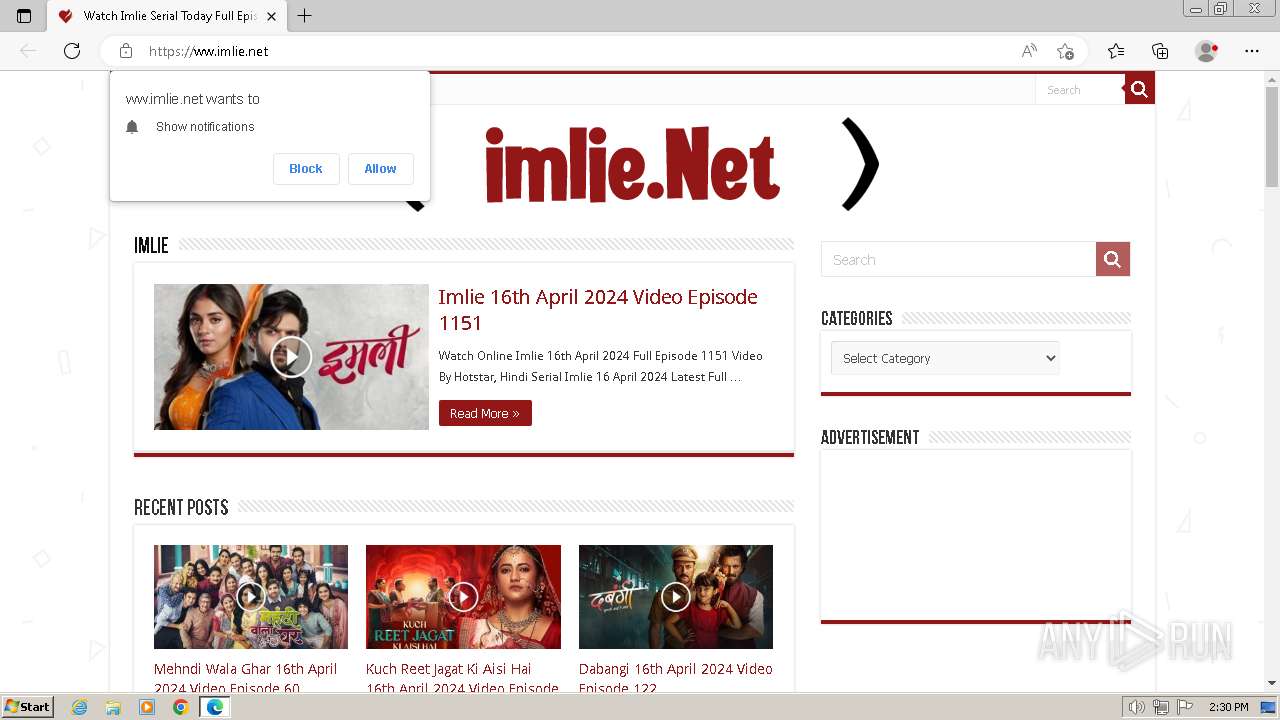Image resolution: width=1280 pixels, height=720 pixels.
Task: Click Show desktop button in taskbar
Action: tap(1268, 707)
